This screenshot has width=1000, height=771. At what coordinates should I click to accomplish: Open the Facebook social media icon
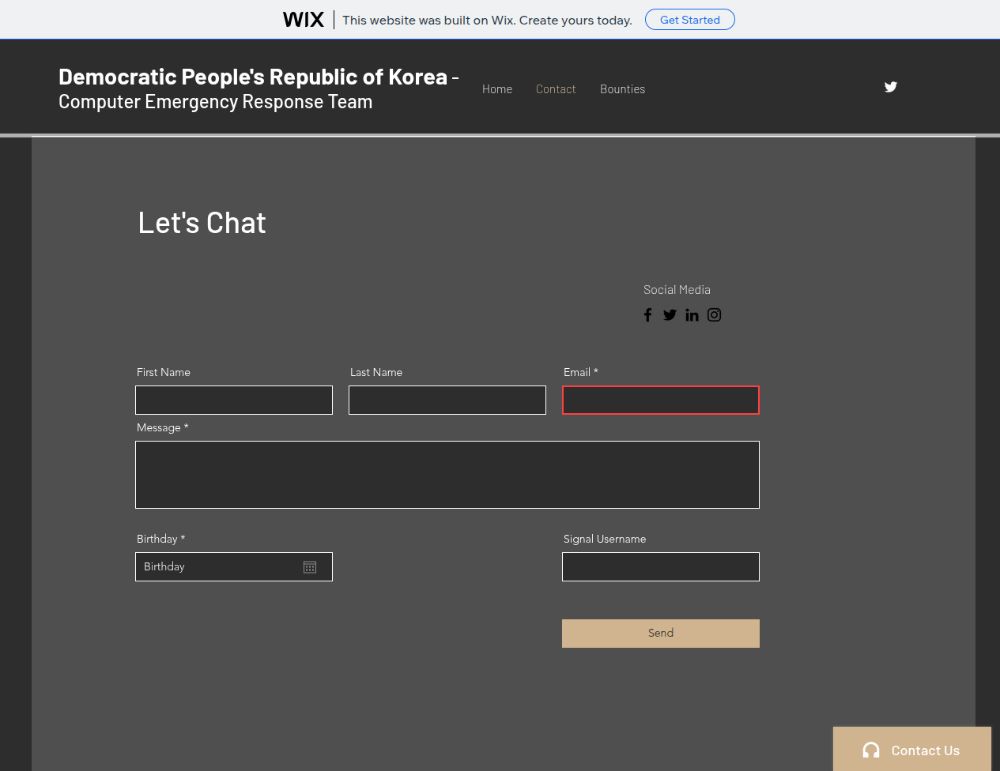click(x=647, y=315)
